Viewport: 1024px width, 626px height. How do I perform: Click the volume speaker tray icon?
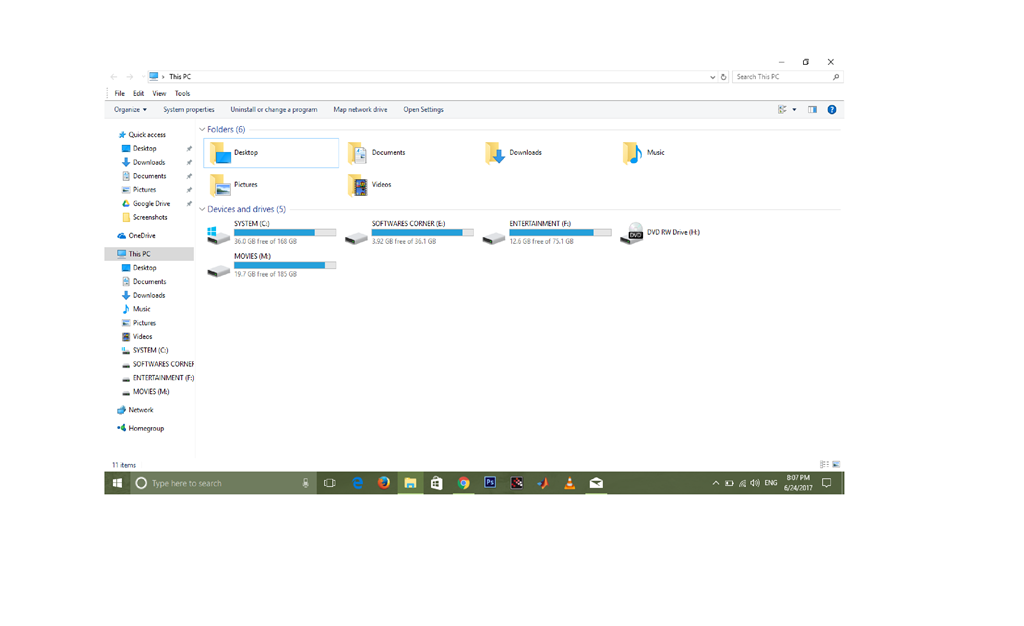tap(755, 483)
